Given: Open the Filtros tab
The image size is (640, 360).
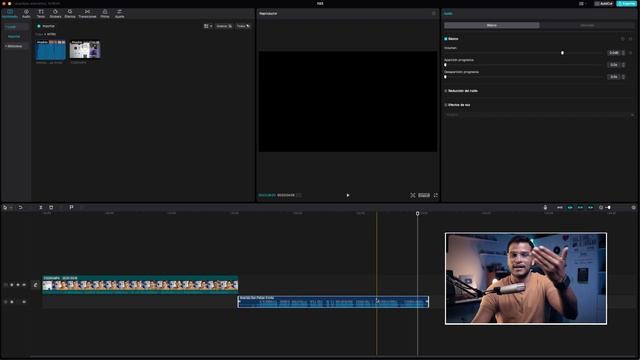Looking at the screenshot, I should (105, 13).
